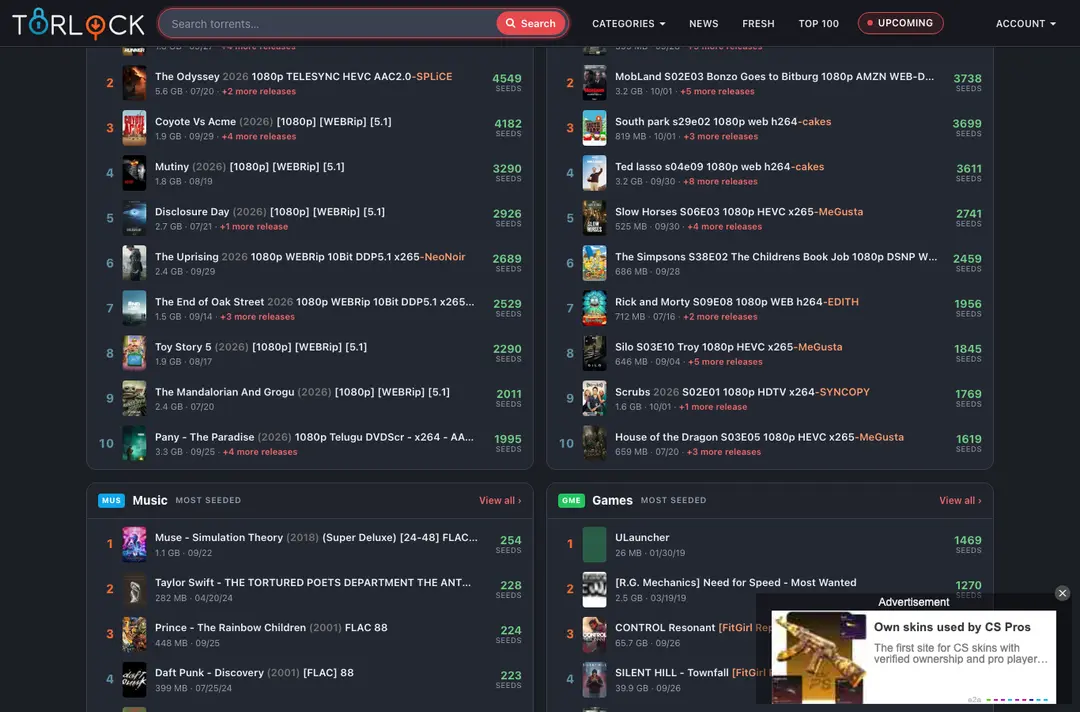
Task: Open Scrubs 2026 S02E01 SYNCOPY torrent
Action: click(742, 392)
